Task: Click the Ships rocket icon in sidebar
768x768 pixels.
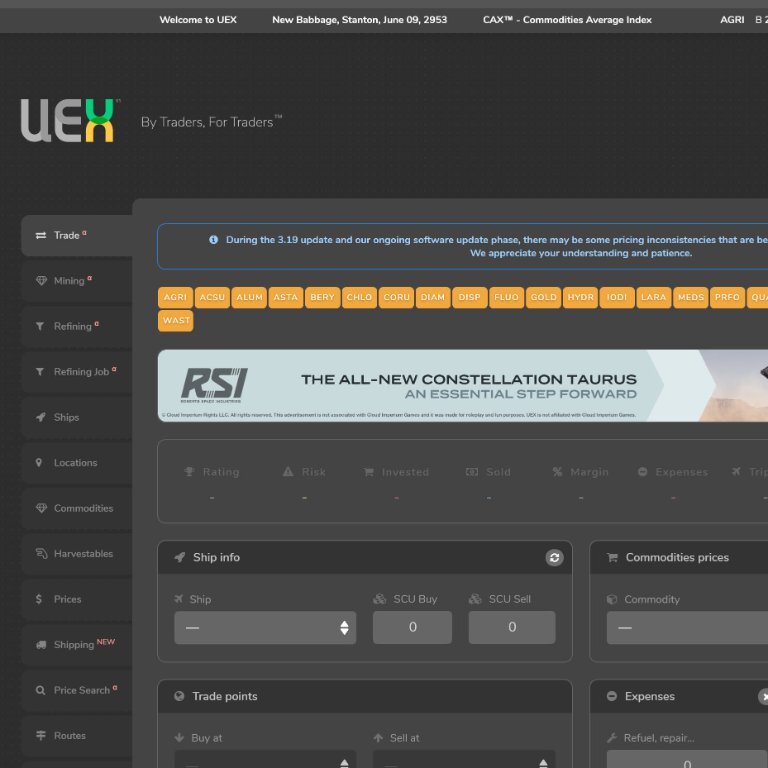Action: pos(41,417)
